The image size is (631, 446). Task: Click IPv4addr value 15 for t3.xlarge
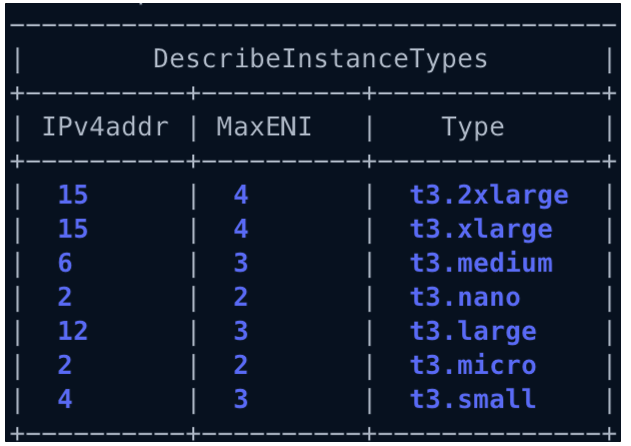73,229
